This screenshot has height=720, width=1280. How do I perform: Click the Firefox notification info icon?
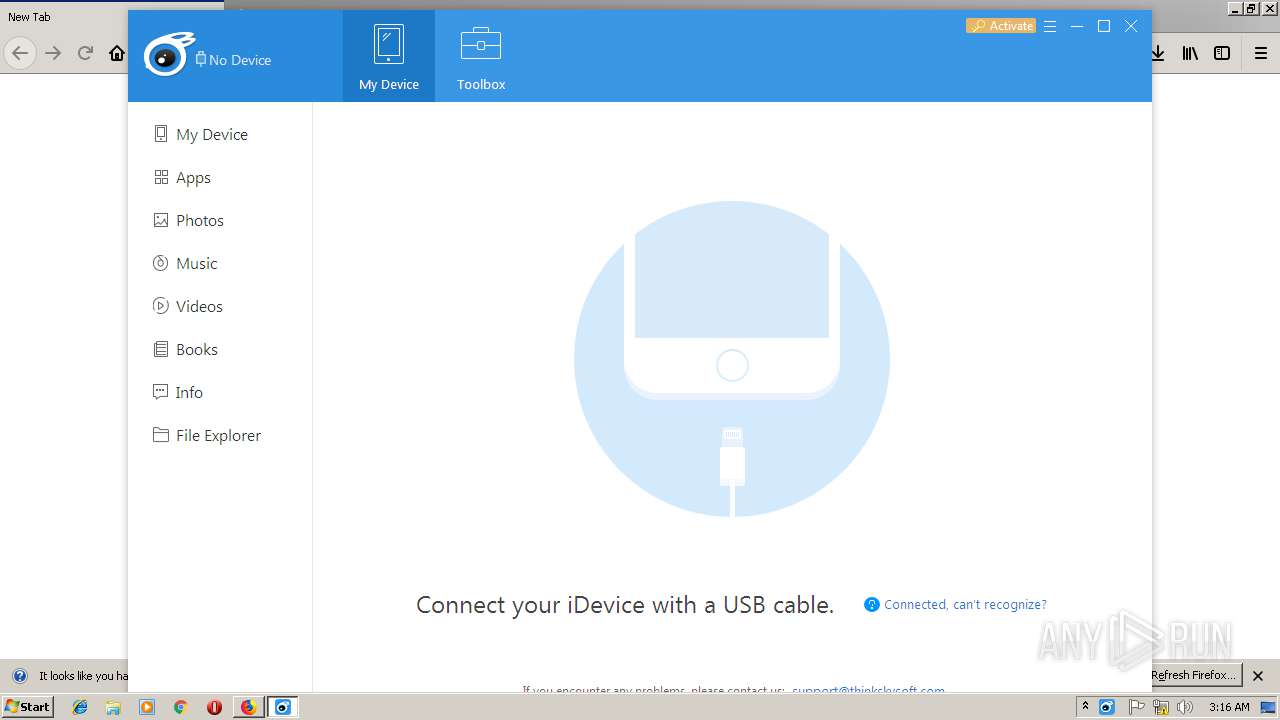point(19,676)
